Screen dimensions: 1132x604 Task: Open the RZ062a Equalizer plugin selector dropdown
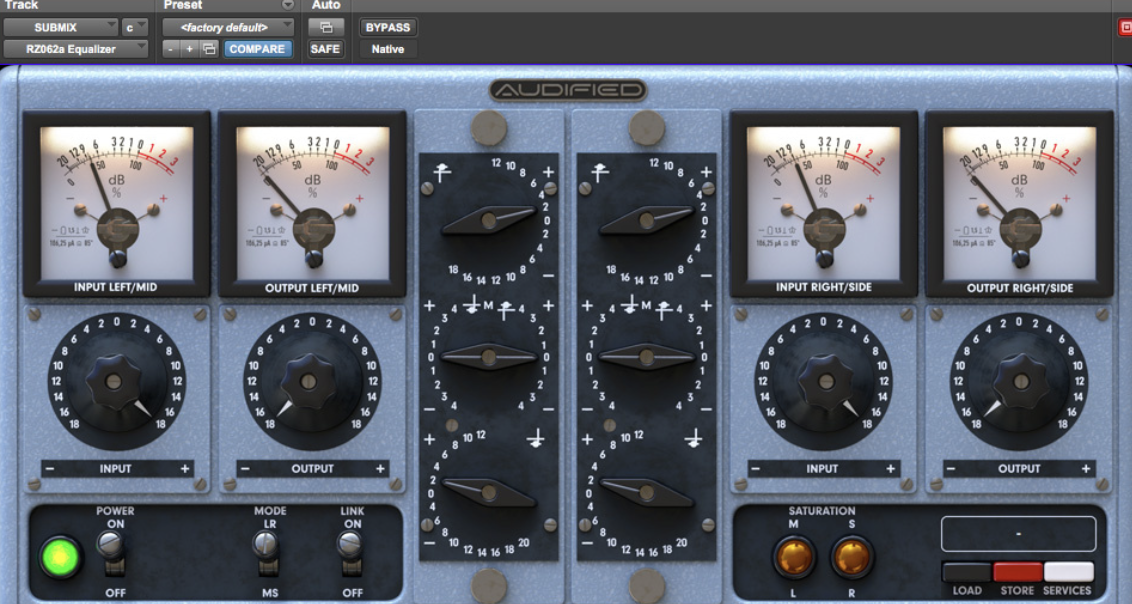(75, 49)
